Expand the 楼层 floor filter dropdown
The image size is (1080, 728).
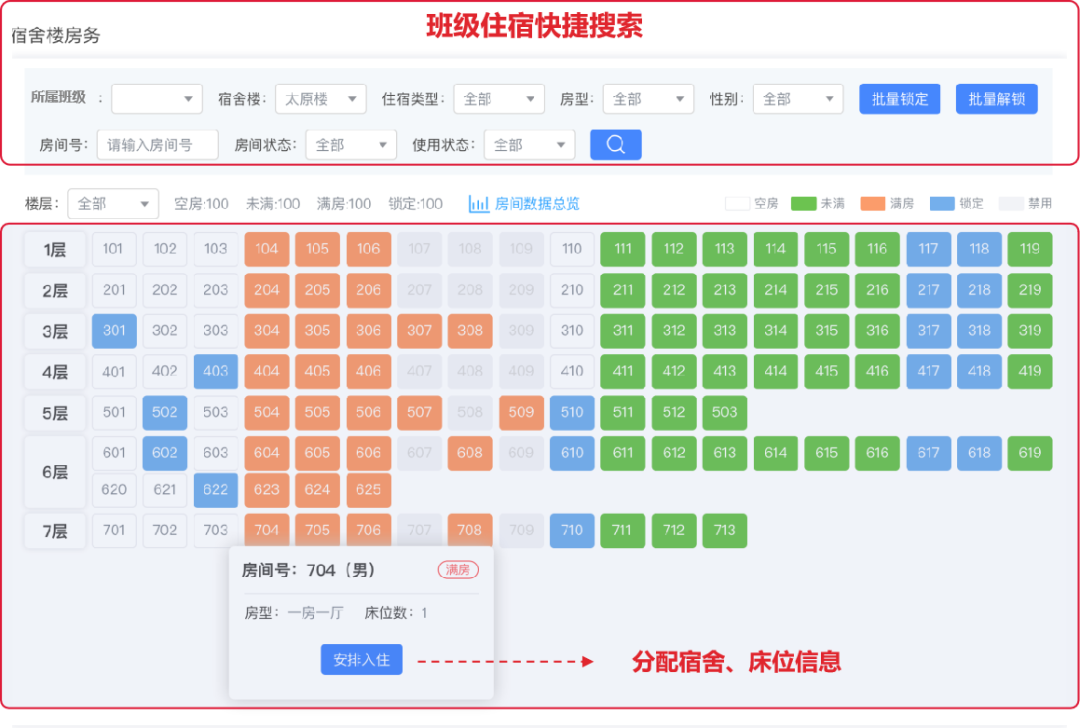coord(112,203)
